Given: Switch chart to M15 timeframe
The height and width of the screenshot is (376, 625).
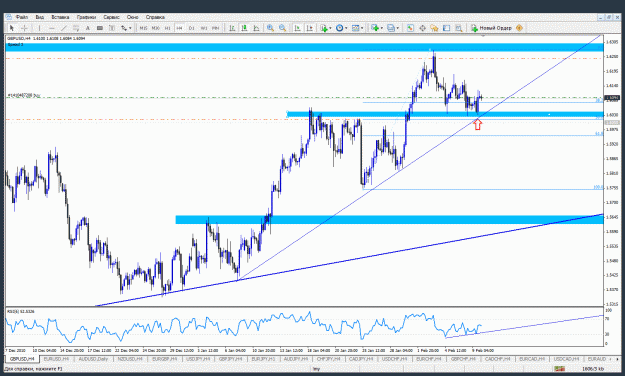Looking at the screenshot, I should point(143,28).
